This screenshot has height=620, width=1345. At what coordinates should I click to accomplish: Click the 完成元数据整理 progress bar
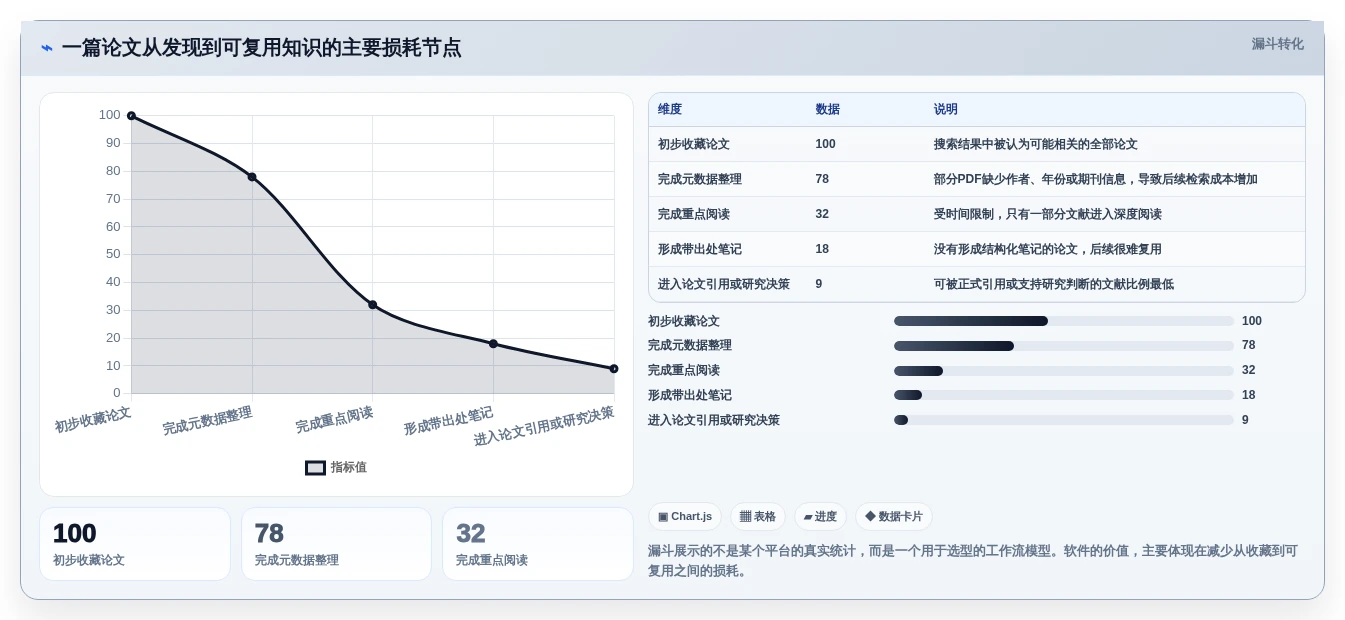(x=1064, y=346)
